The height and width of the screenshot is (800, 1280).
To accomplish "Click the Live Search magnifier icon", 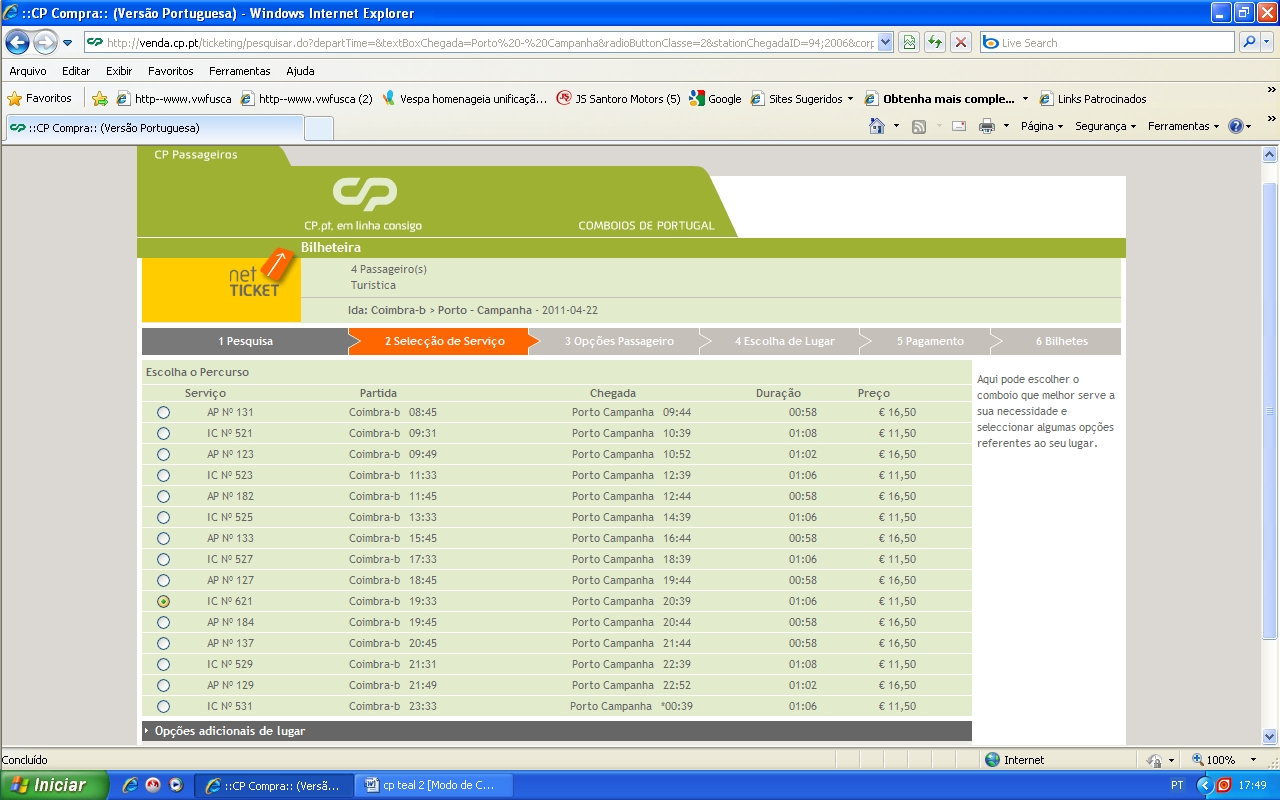I will point(1249,43).
